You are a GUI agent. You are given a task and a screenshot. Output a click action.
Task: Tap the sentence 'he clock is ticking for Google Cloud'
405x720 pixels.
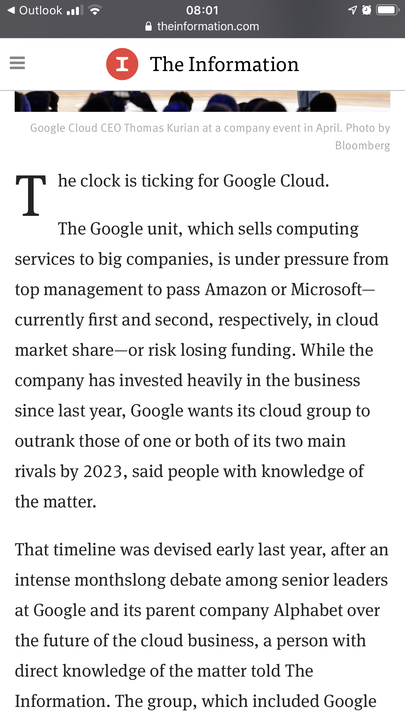point(193,181)
